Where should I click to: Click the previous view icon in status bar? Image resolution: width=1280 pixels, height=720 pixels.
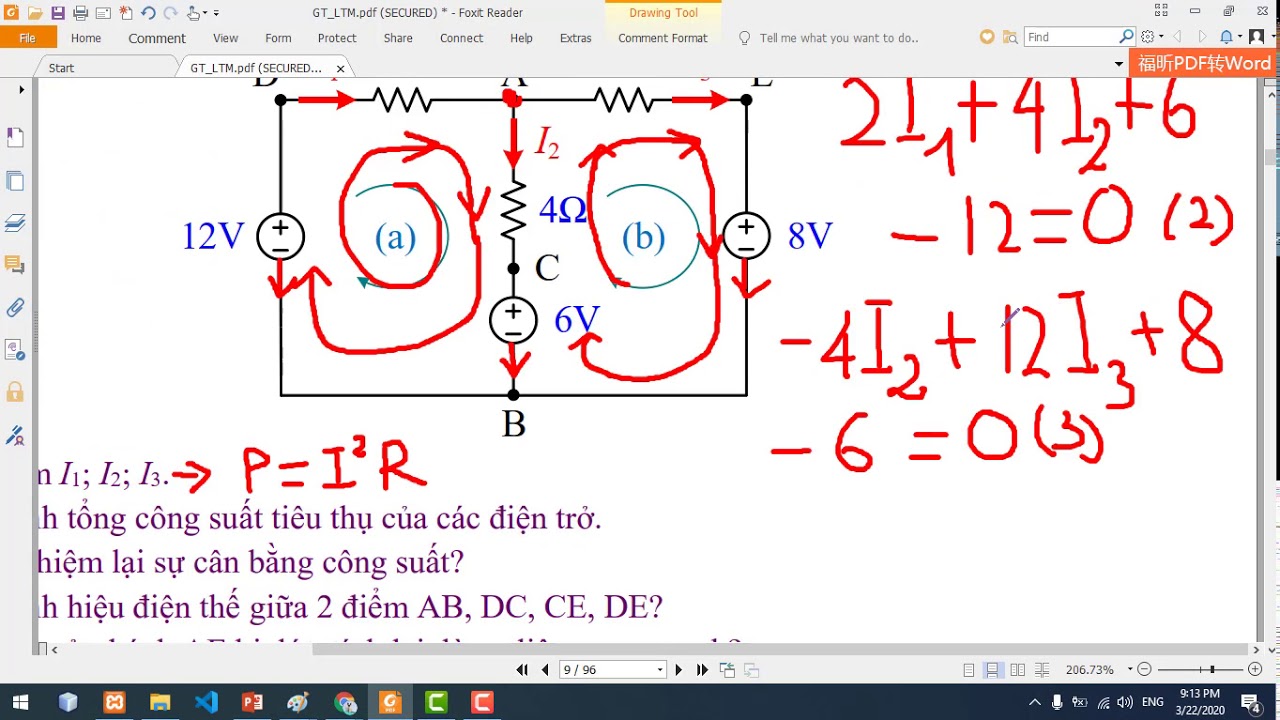727,670
